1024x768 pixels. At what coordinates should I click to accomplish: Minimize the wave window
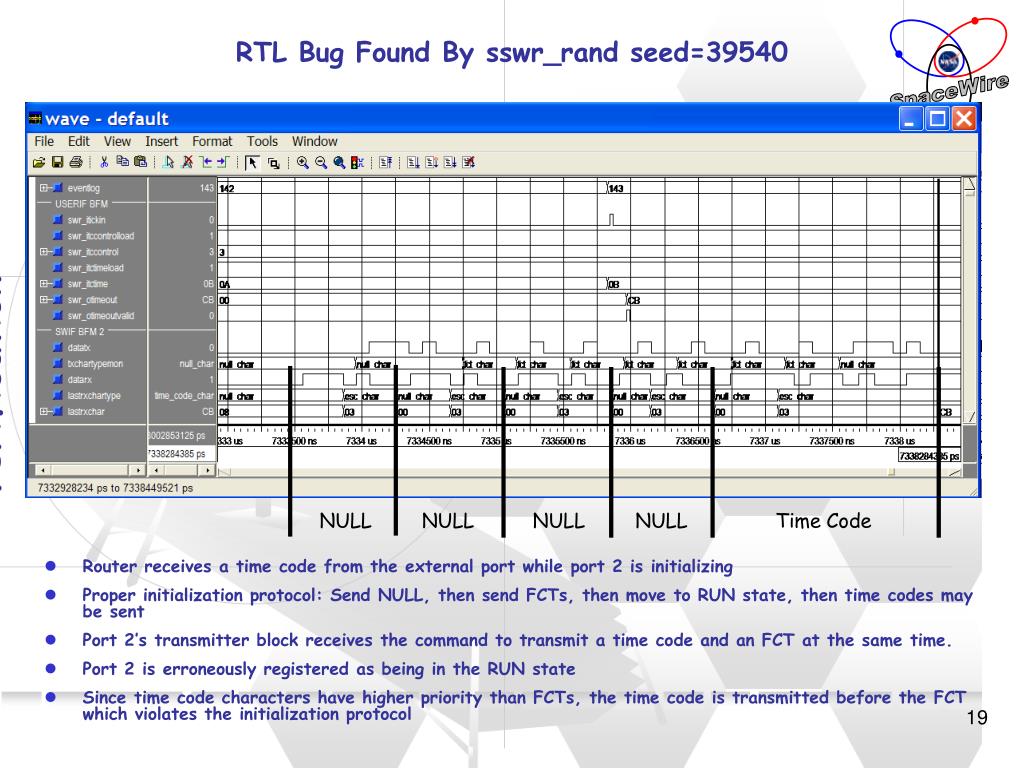point(909,119)
